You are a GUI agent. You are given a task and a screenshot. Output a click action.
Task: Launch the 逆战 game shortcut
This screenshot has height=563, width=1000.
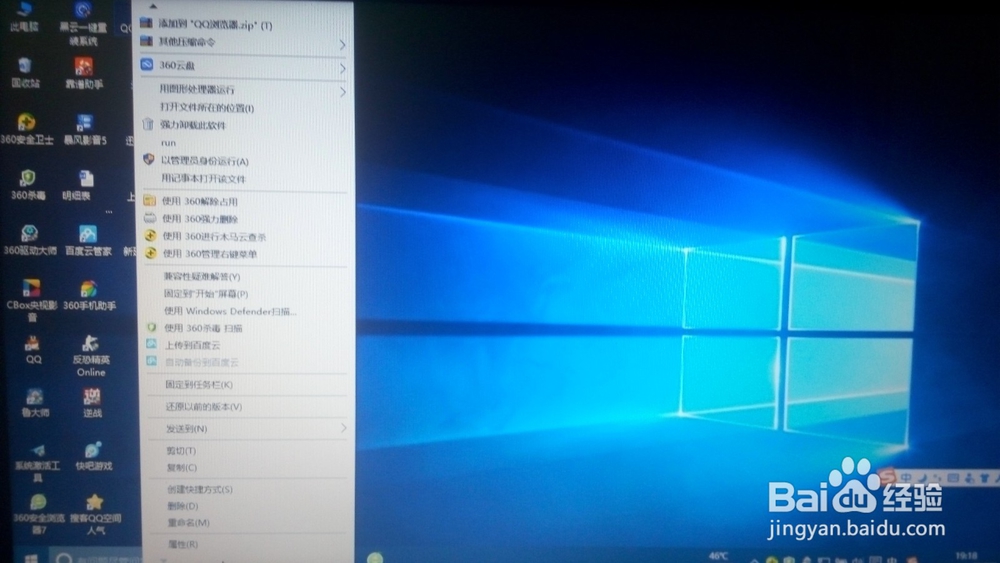[x=92, y=404]
